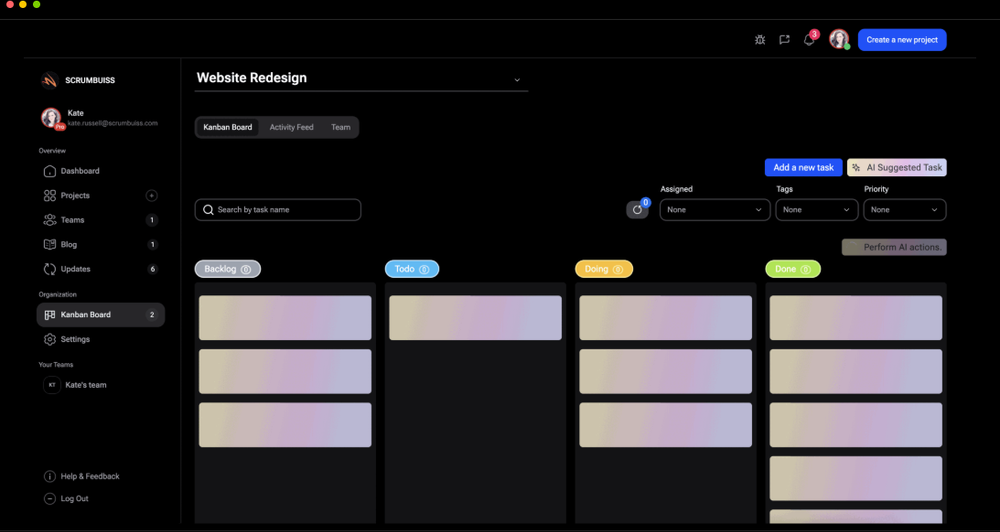Click the Scrumbuiss logo icon
1000x532 pixels.
pyautogui.click(x=50, y=80)
